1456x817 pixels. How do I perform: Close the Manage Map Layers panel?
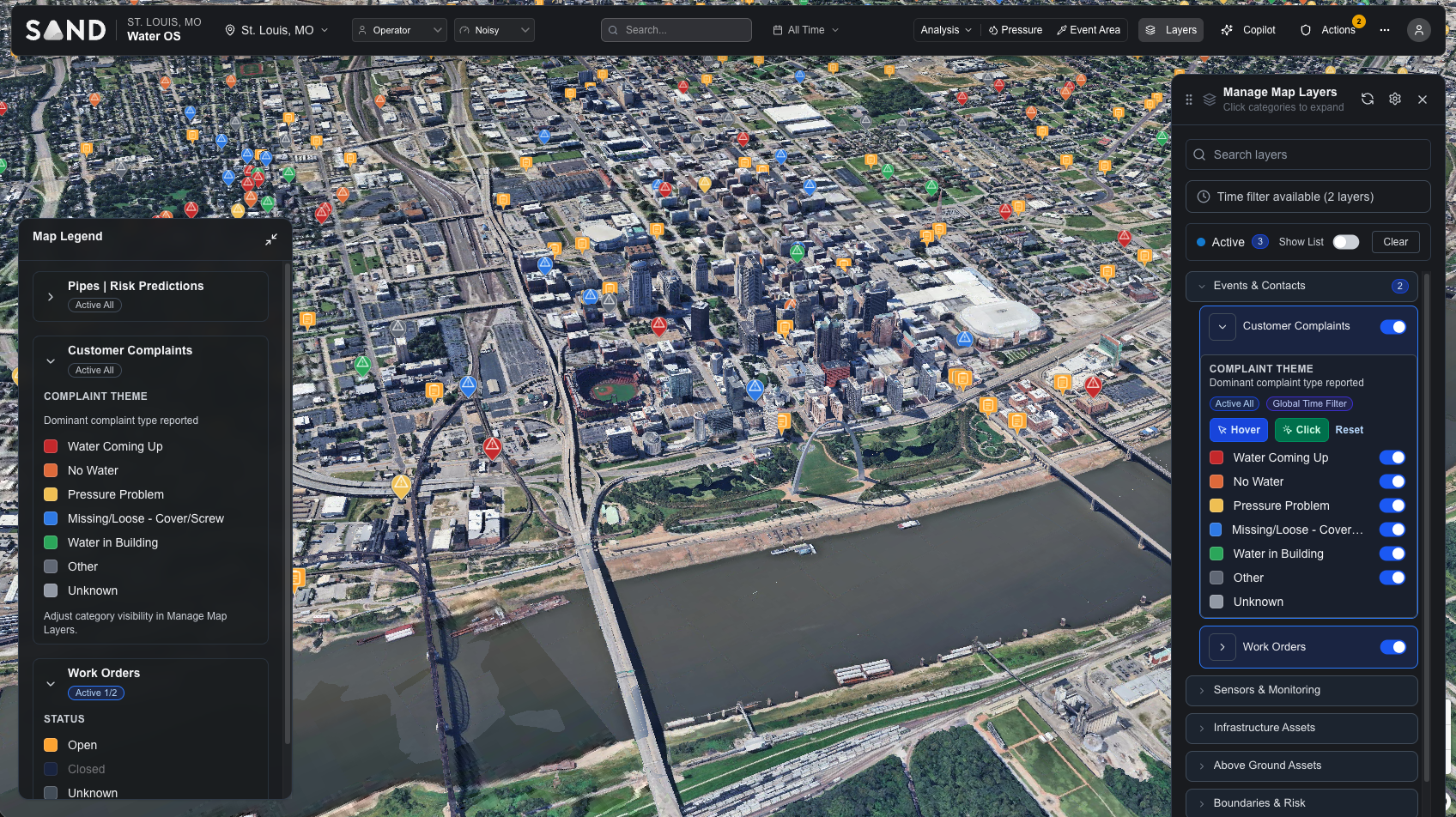(x=1423, y=100)
